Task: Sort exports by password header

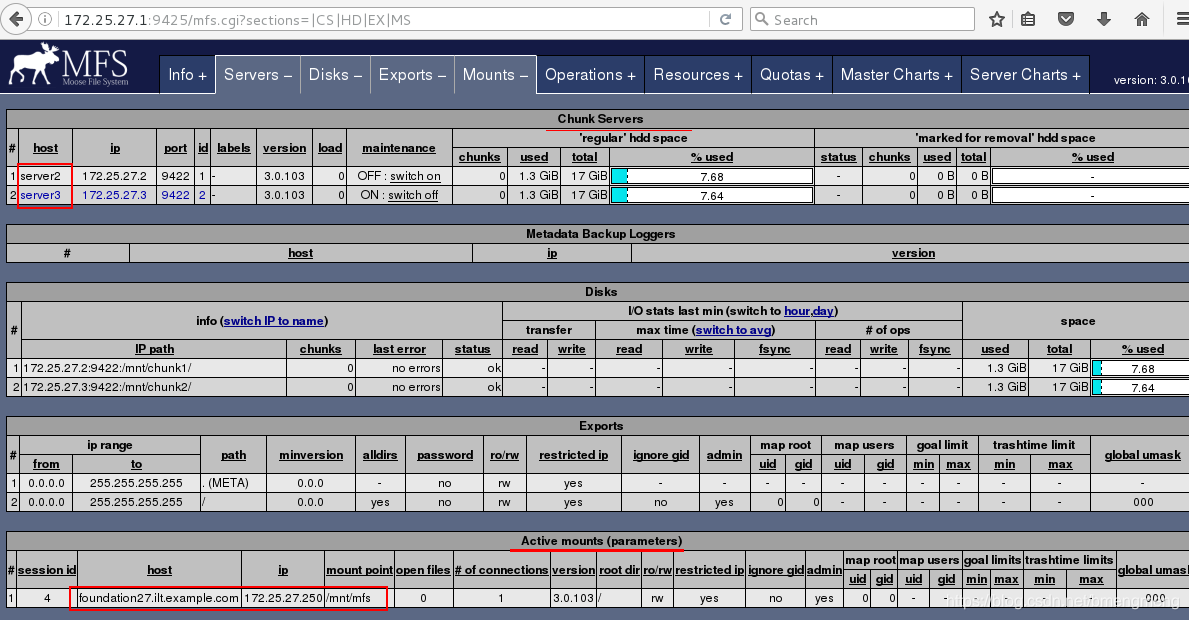Action: pyautogui.click(x=445, y=455)
